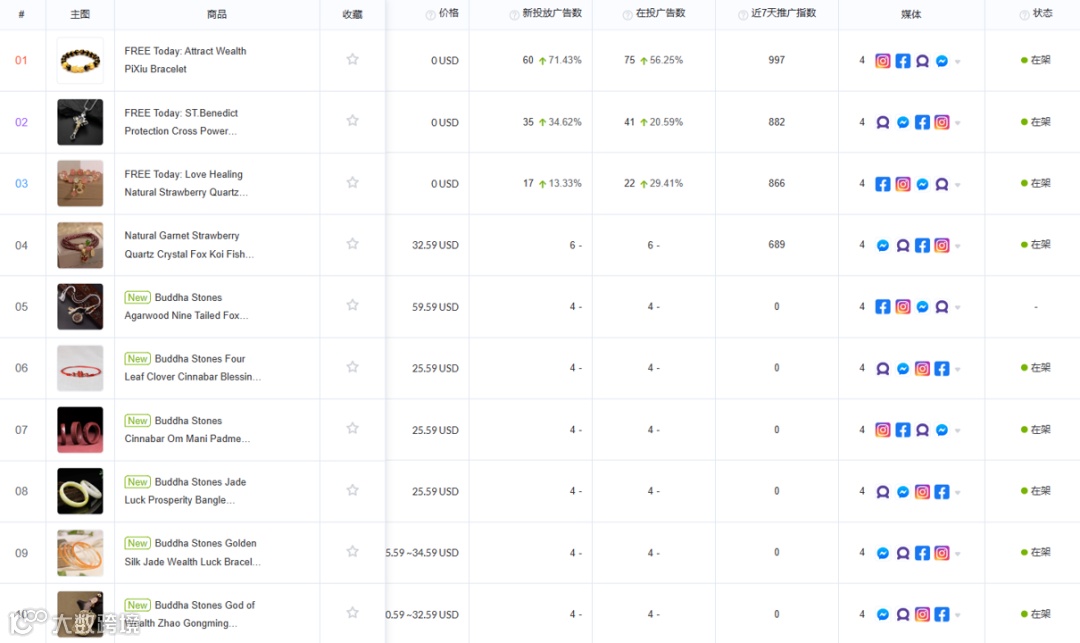Star the Jade Luck Prosperity Bangle row
1080x643 pixels.
[x=352, y=490]
